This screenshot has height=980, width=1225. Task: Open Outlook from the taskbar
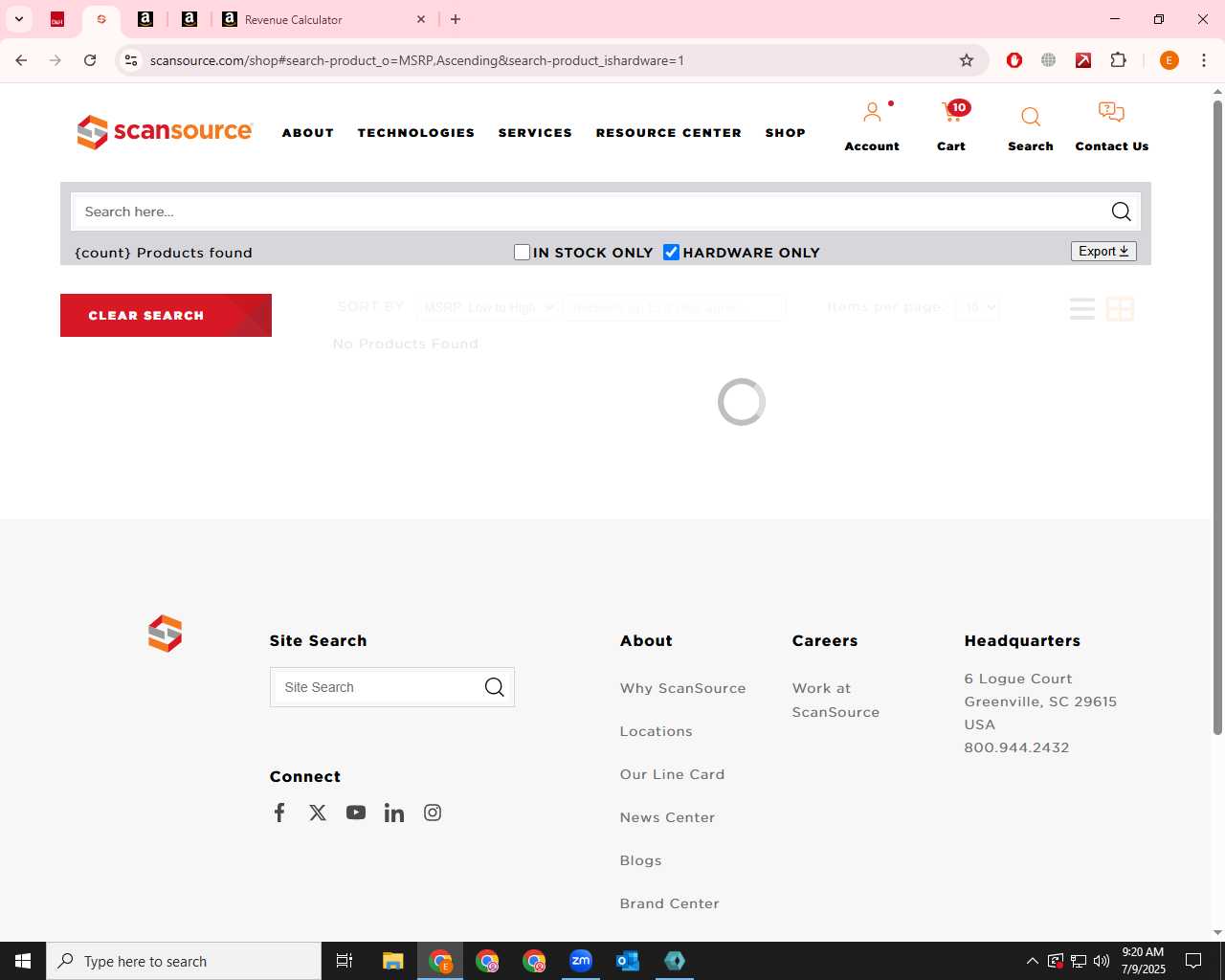click(628, 961)
